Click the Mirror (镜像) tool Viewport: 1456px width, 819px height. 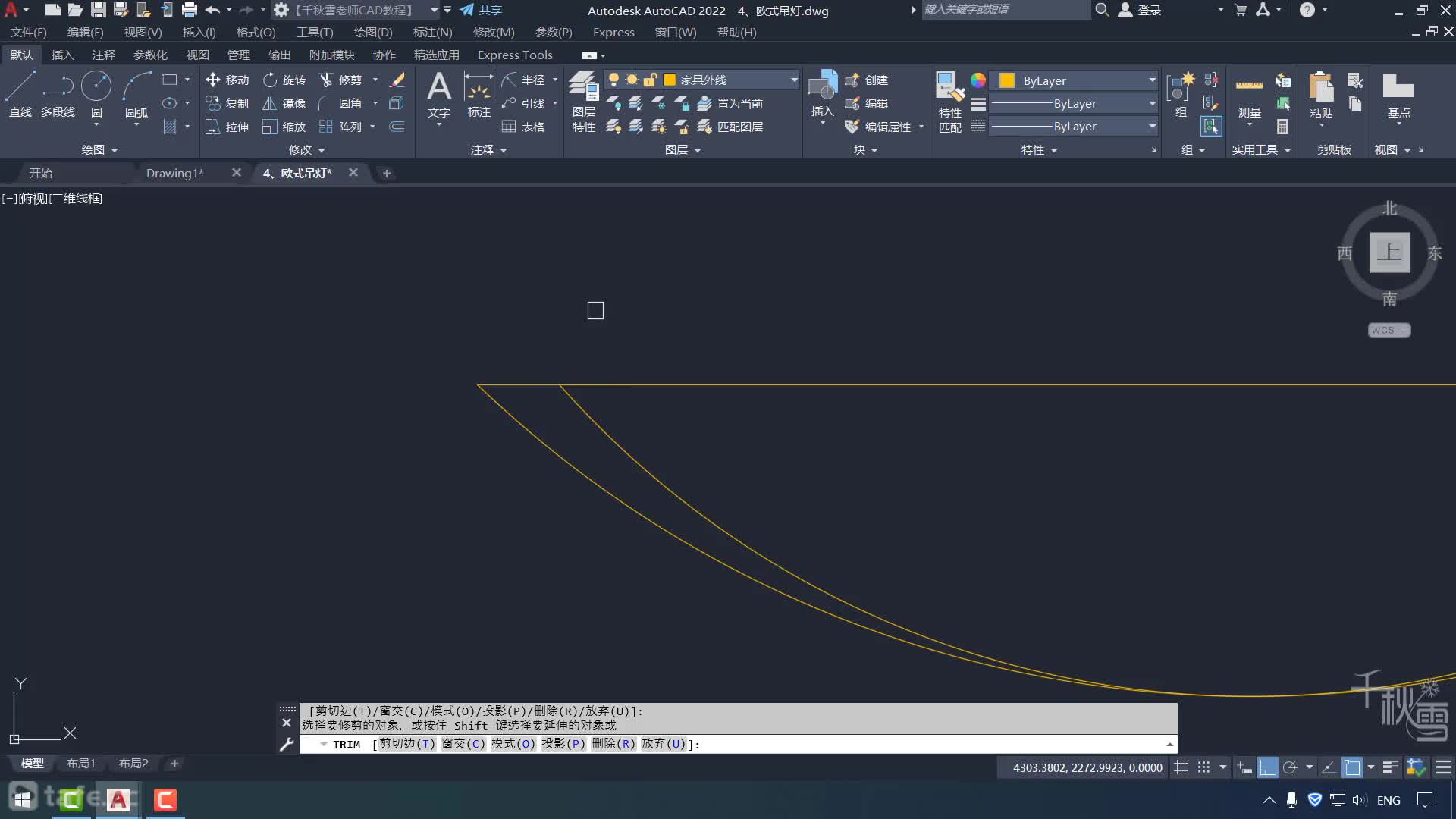[284, 103]
